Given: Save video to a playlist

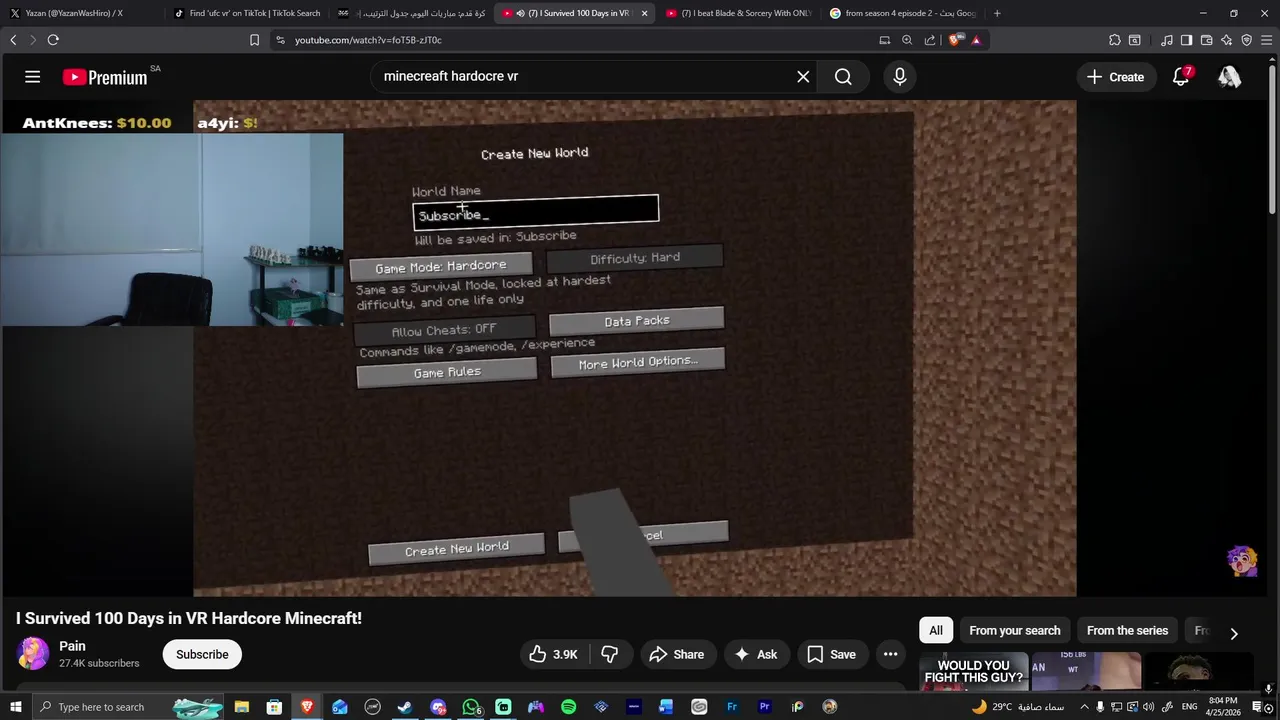Looking at the screenshot, I should coord(831,654).
